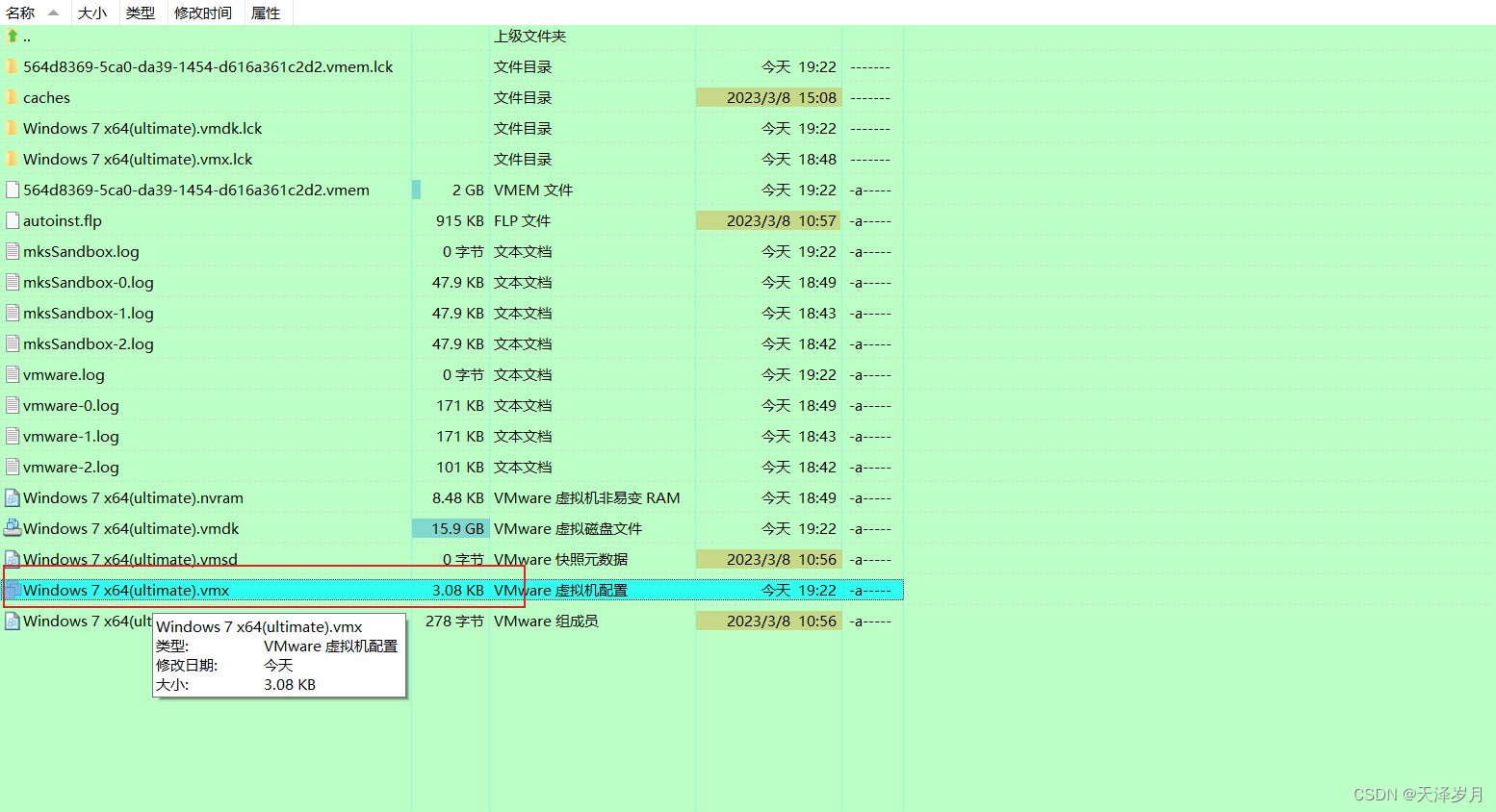
Task: Click the autoinst.flp file icon
Action: [13, 220]
